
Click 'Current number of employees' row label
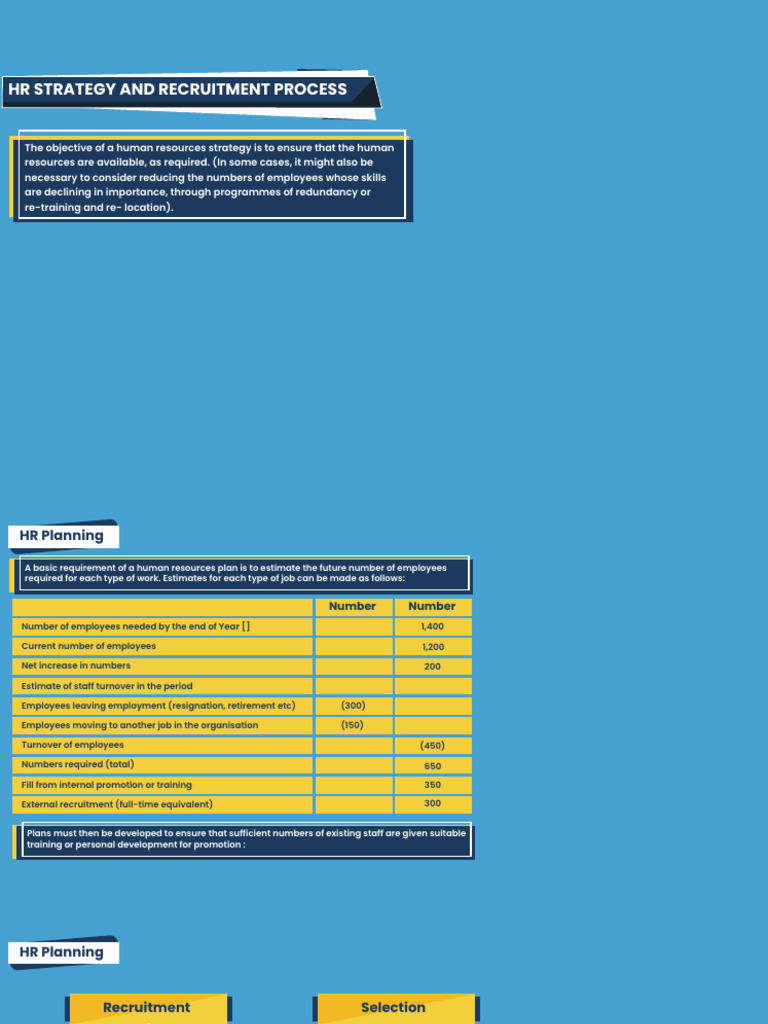click(89, 646)
